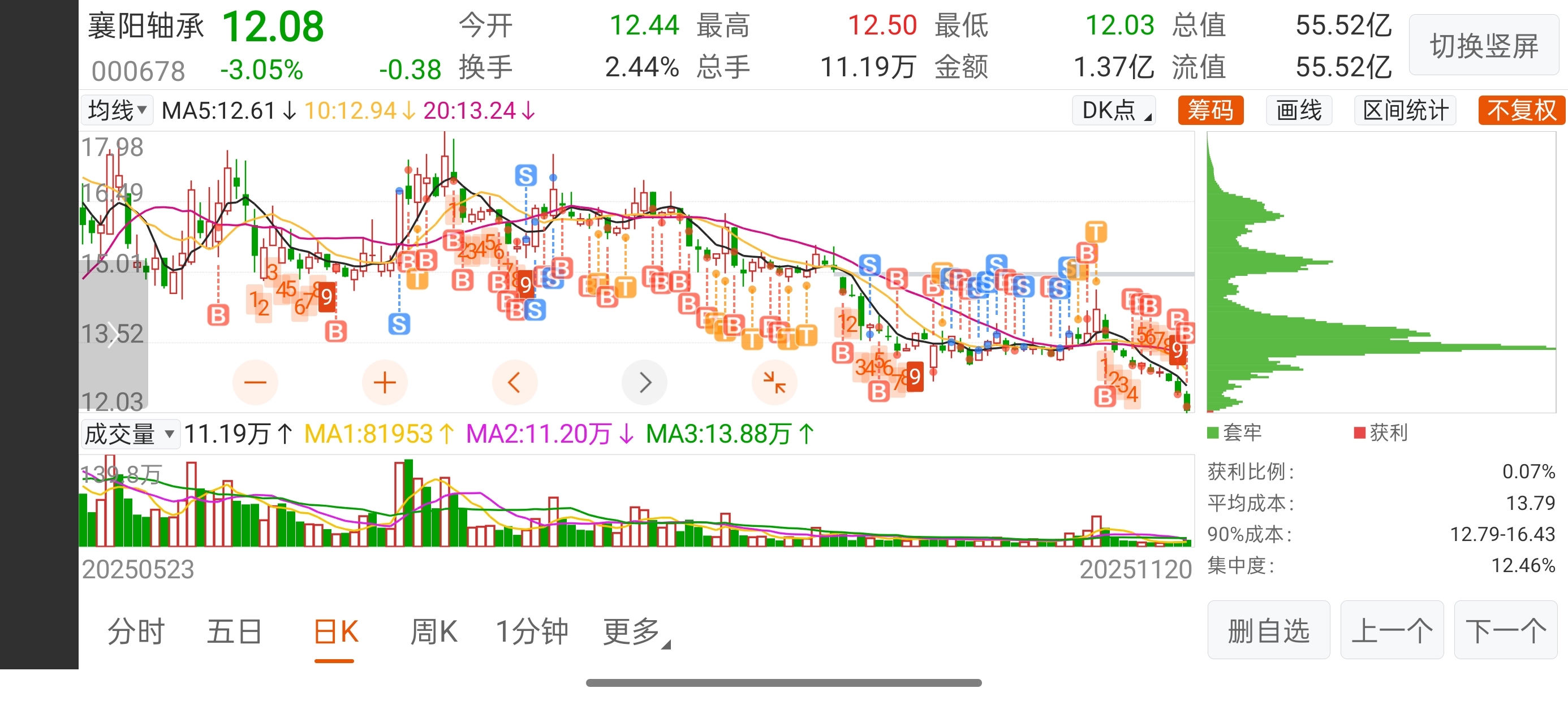The image size is (1568, 701).
Task: Click the bottom horizontal home indicator bar
Action: point(783,683)
